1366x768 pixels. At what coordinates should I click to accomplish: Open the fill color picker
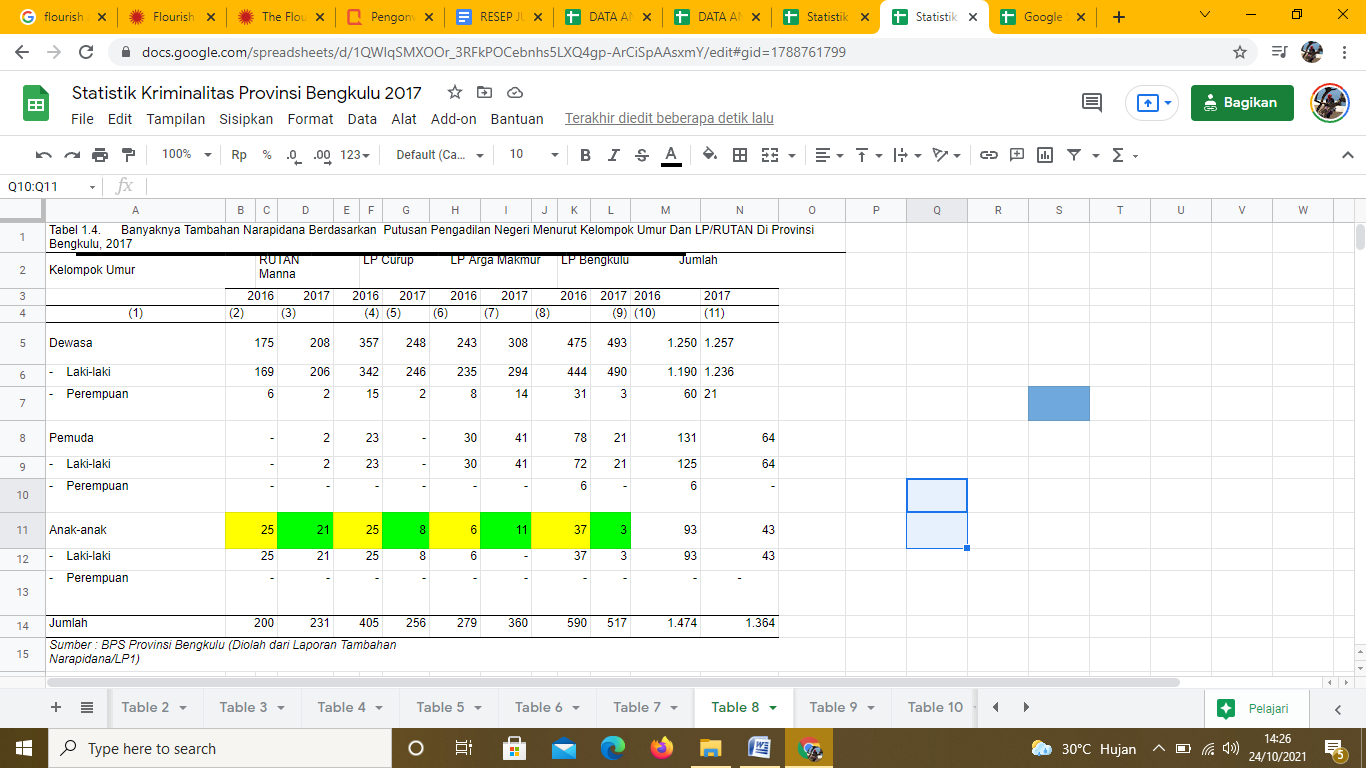coord(710,155)
